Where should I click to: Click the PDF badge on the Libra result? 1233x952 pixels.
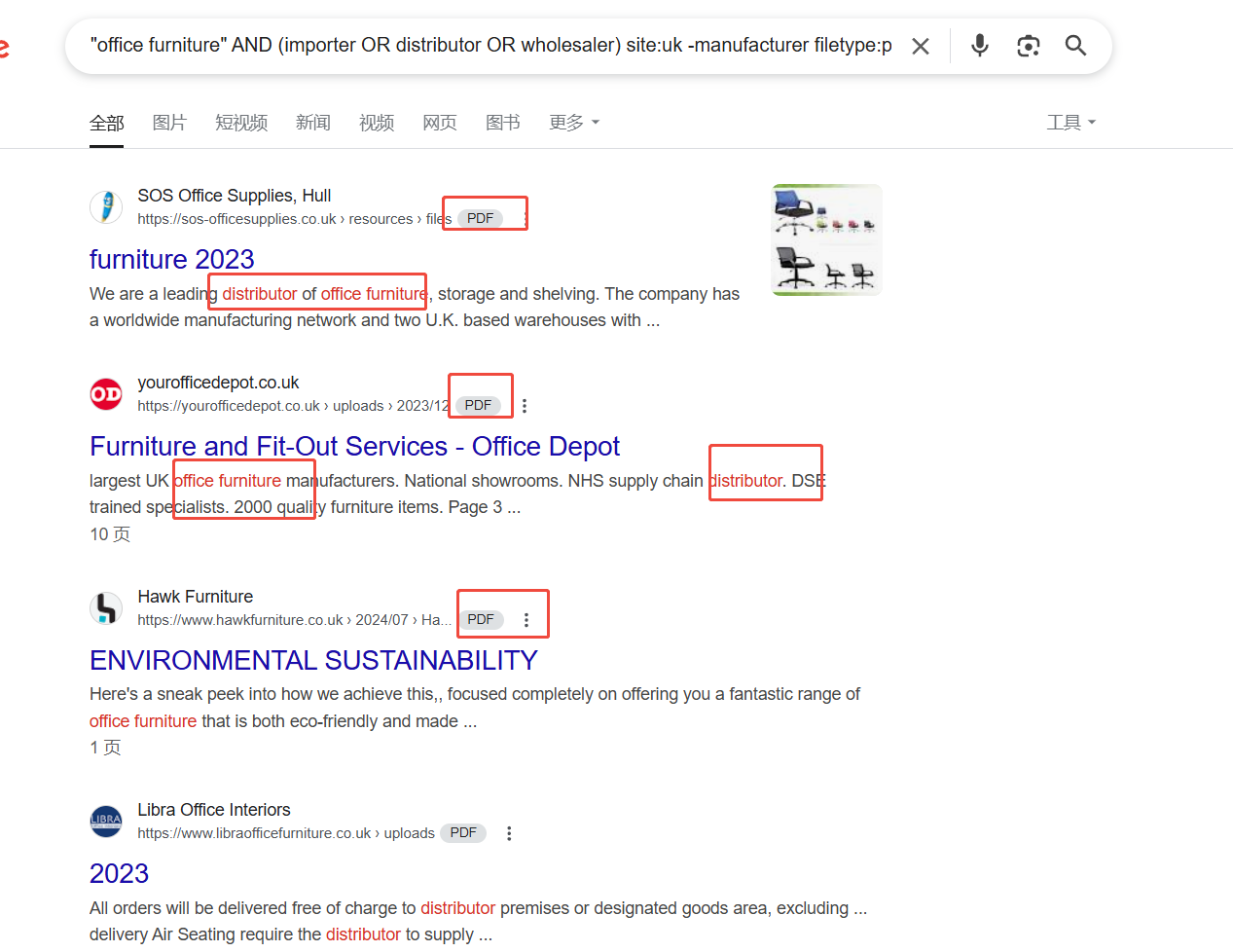coord(463,833)
